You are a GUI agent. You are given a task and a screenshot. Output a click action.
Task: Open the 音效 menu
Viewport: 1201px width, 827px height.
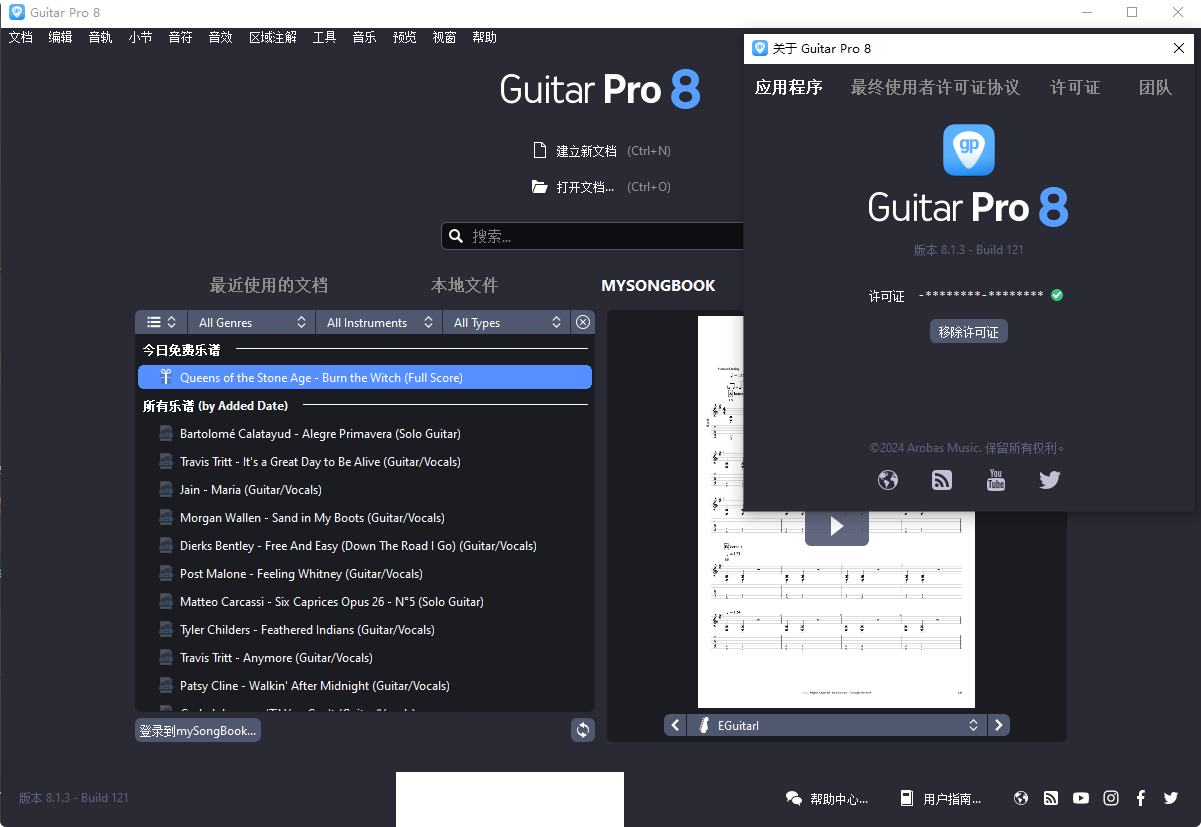pyautogui.click(x=221, y=37)
